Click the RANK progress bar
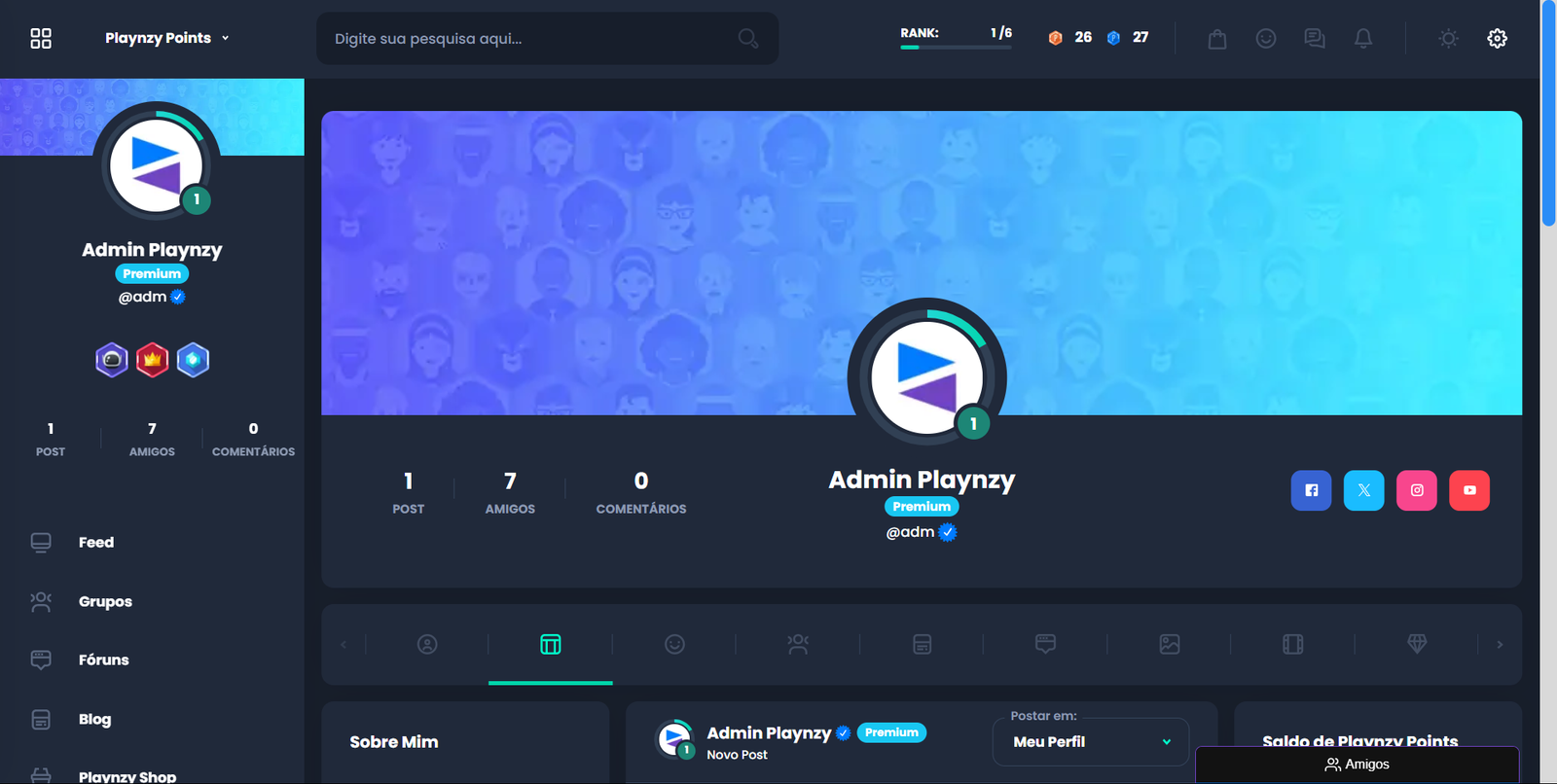Image resolution: width=1557 pixels, height=784 pixels. pos(956,47)
